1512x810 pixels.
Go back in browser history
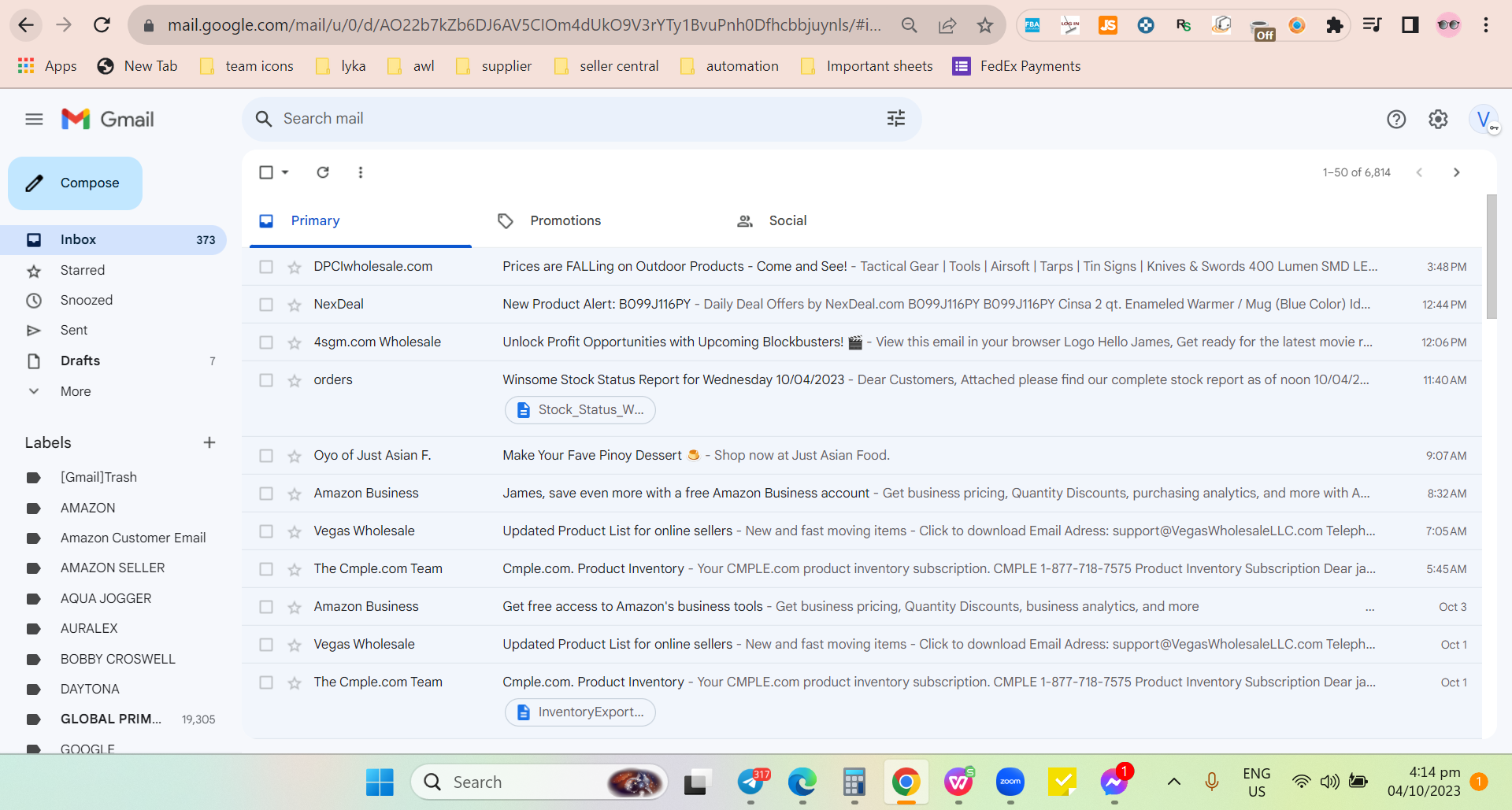(26, 25)
